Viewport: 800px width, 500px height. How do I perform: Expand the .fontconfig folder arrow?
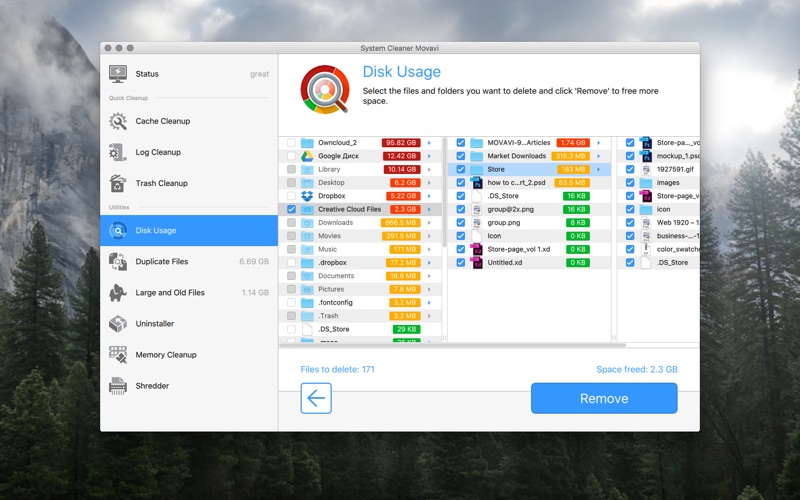429,303
